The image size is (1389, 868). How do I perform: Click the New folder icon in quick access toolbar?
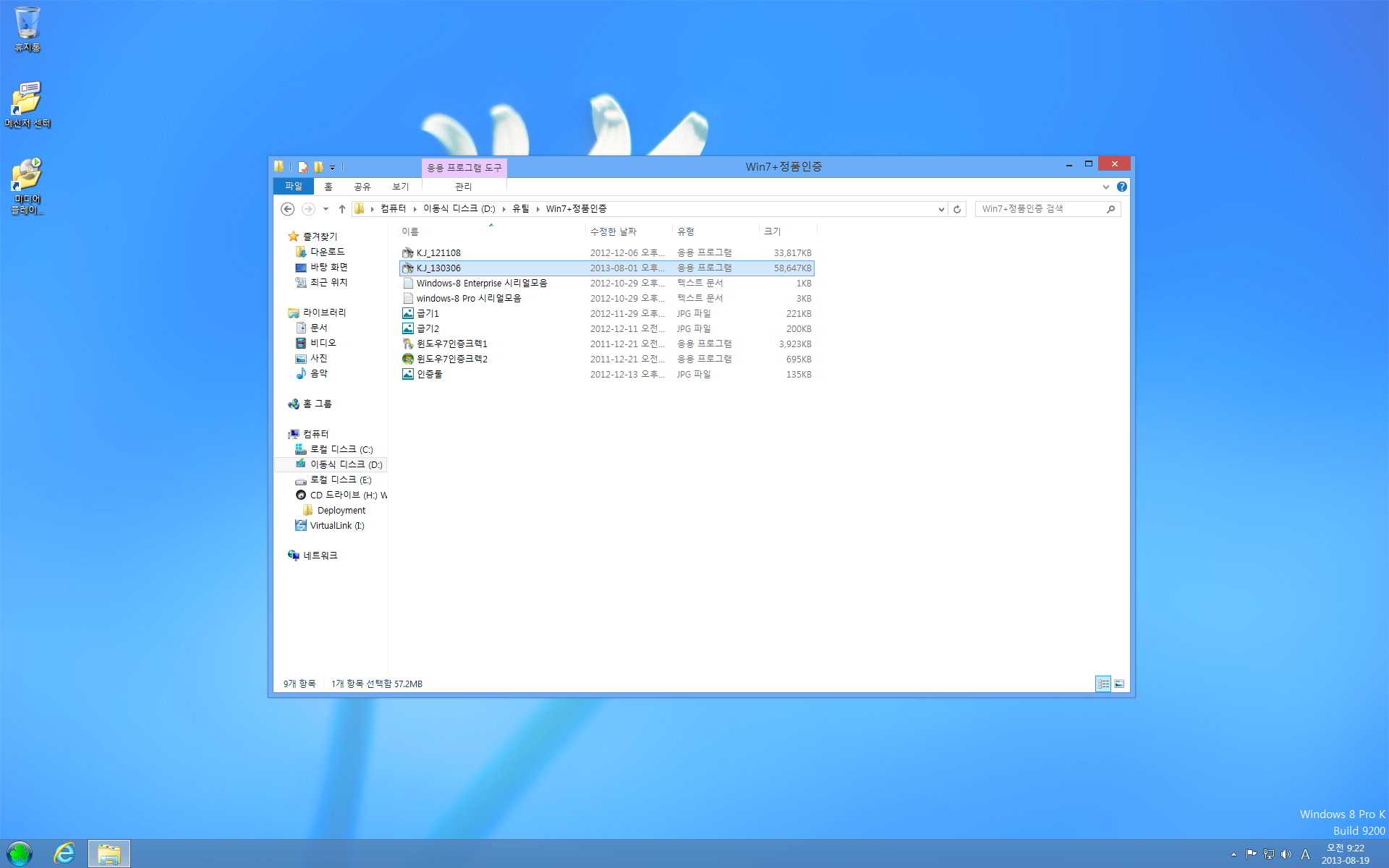pos(318,167)
